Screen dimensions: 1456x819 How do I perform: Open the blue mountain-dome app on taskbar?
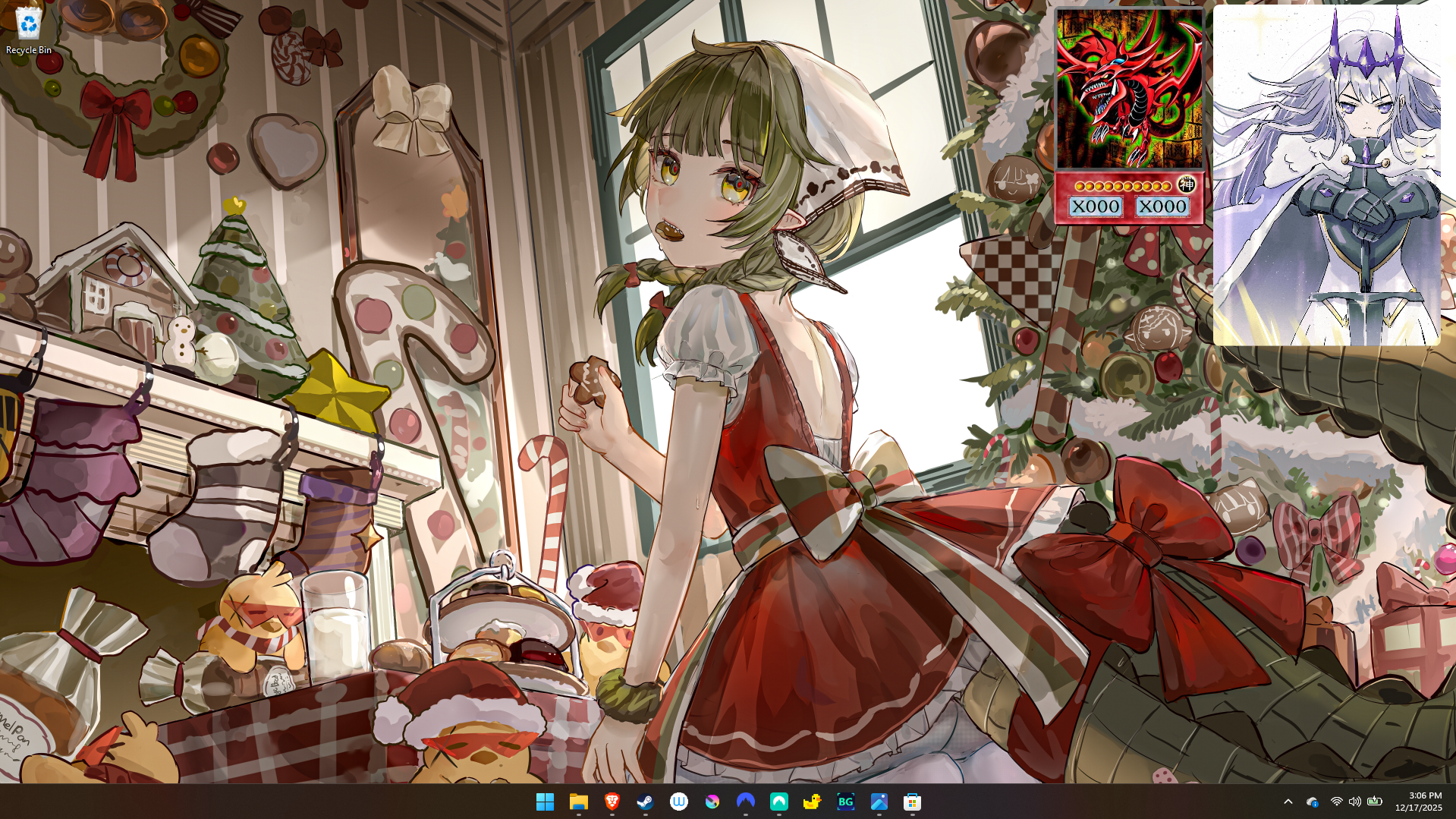(x=746, y=802)
